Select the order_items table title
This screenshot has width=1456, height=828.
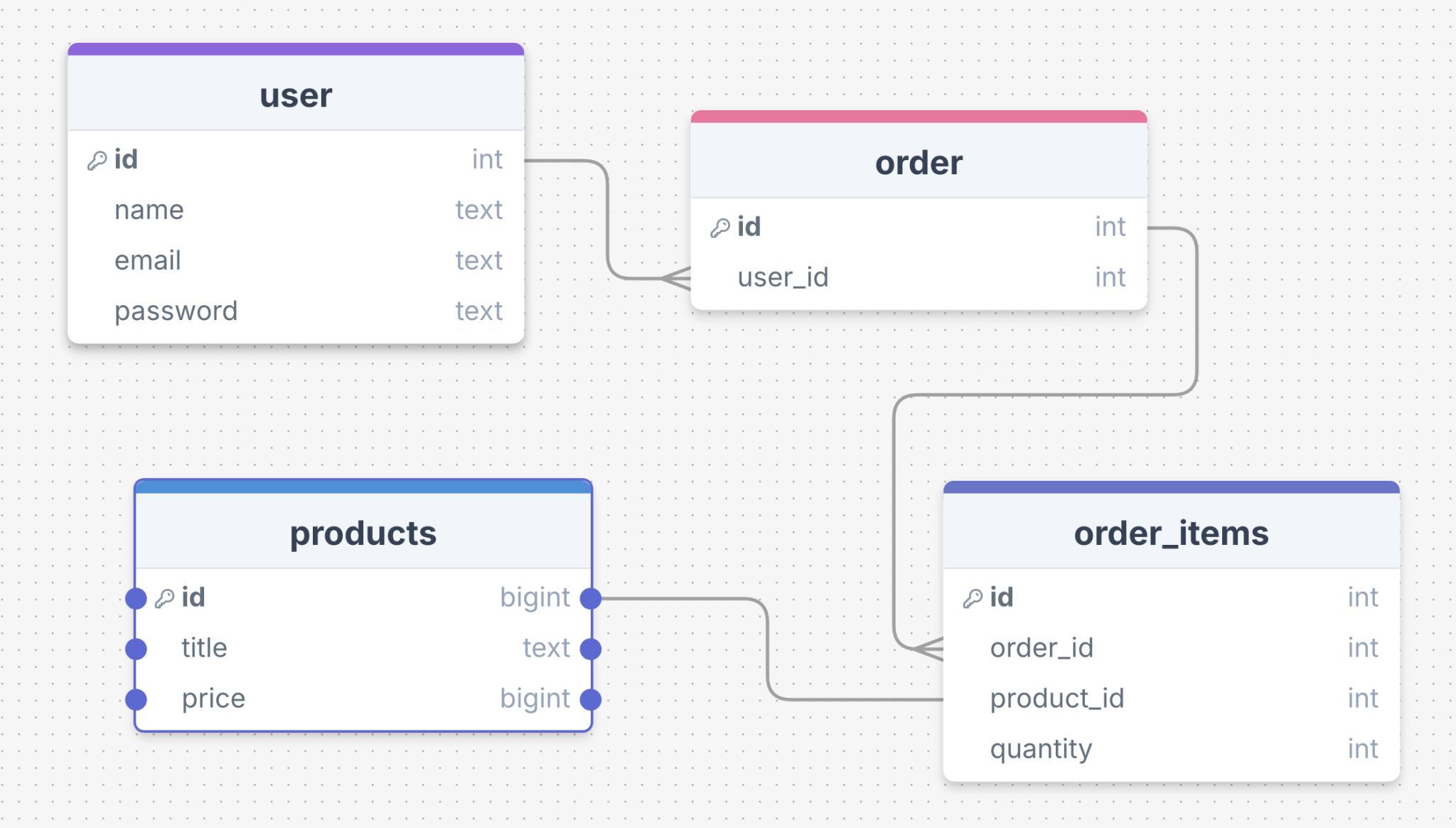point(1171,534)
